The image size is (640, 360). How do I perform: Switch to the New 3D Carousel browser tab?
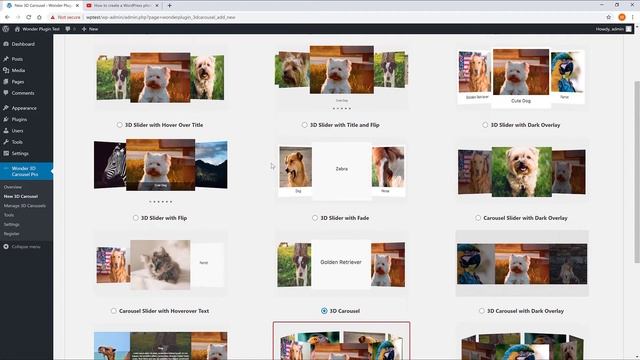click(42, 6)
